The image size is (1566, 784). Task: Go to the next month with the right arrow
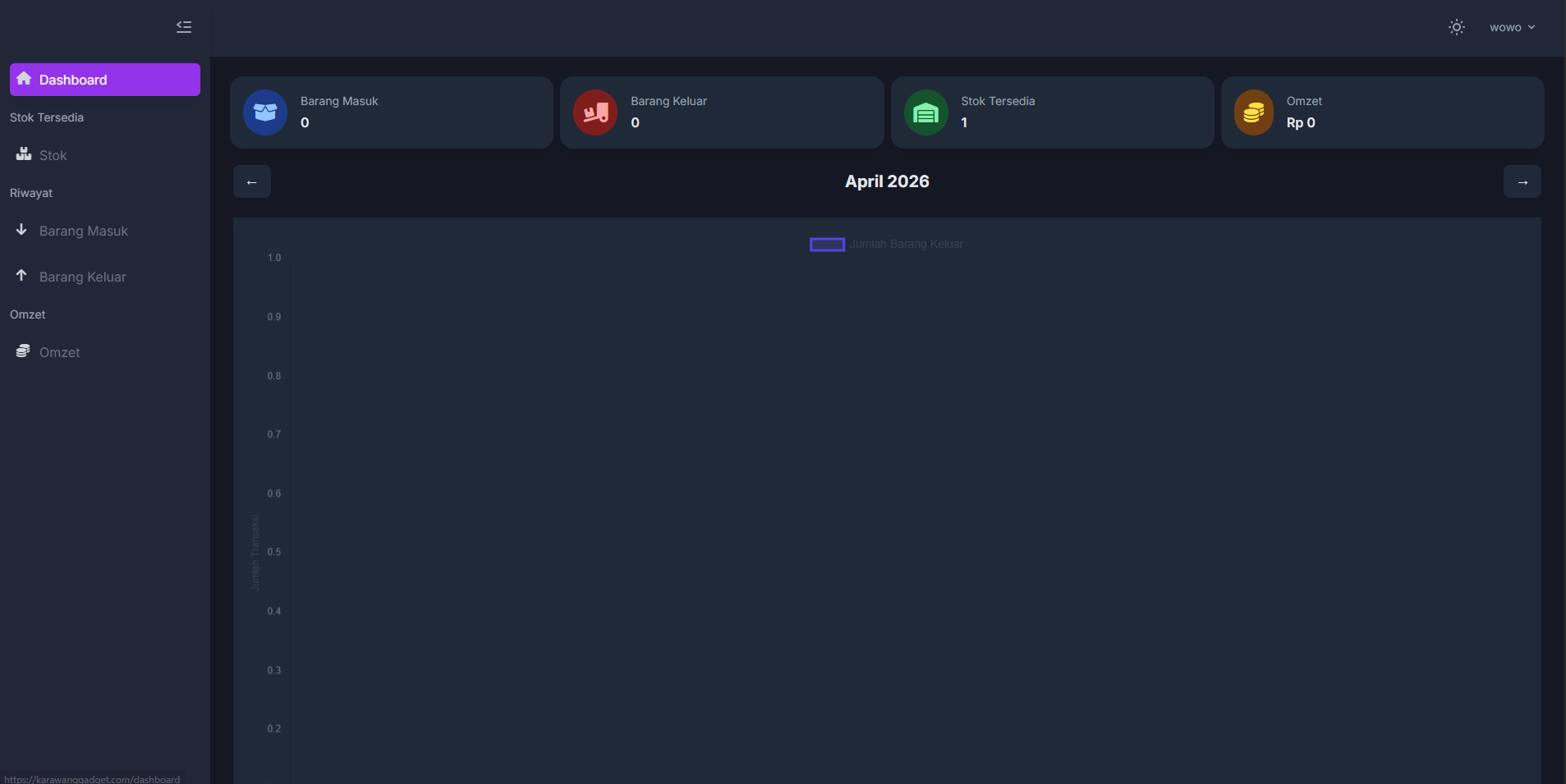coord(1522,181)
